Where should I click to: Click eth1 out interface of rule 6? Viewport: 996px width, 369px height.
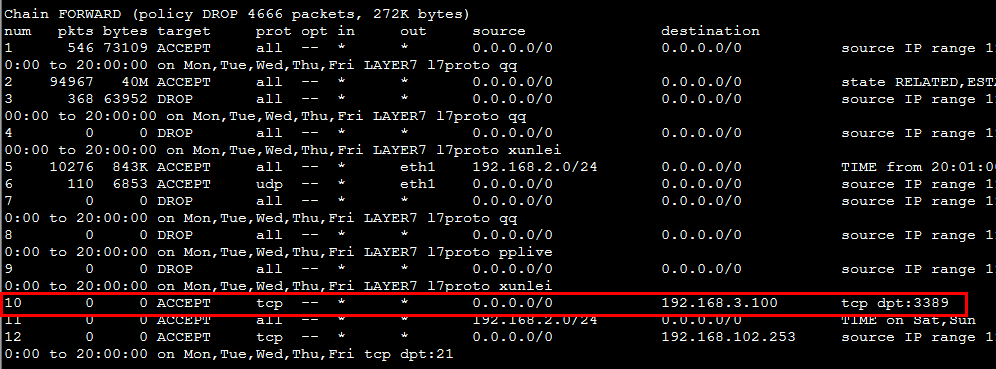[418, 184]
